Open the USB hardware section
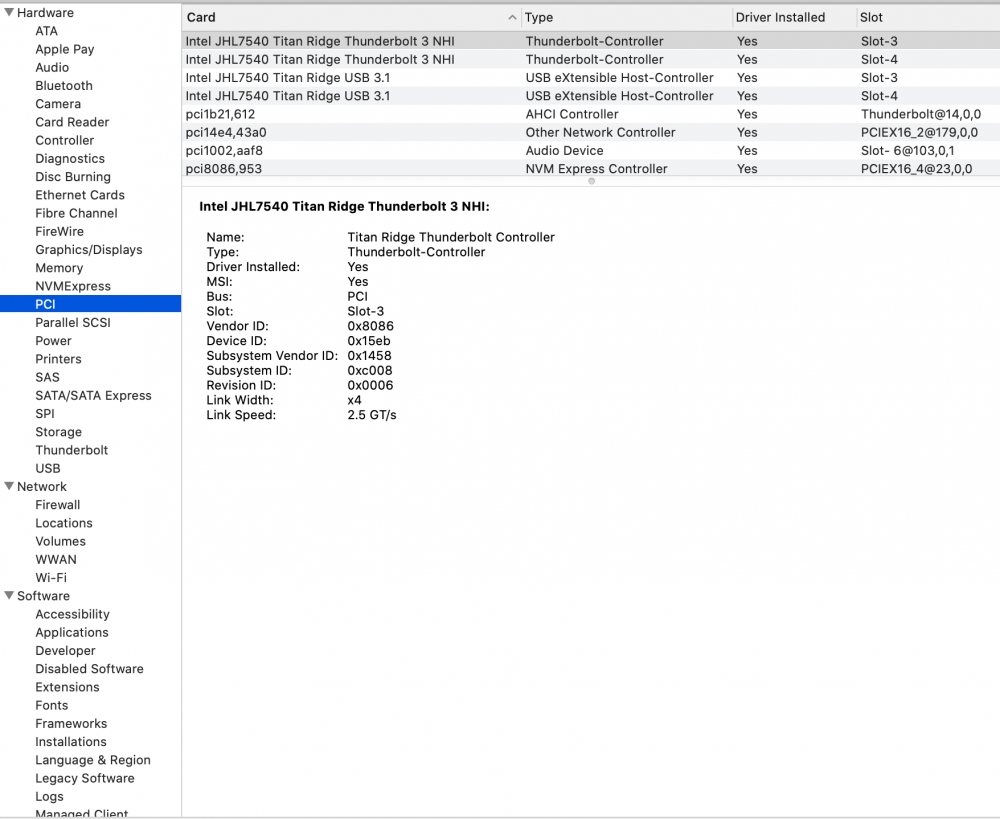Screen dimensions: 1000x819 click(48, 468)
